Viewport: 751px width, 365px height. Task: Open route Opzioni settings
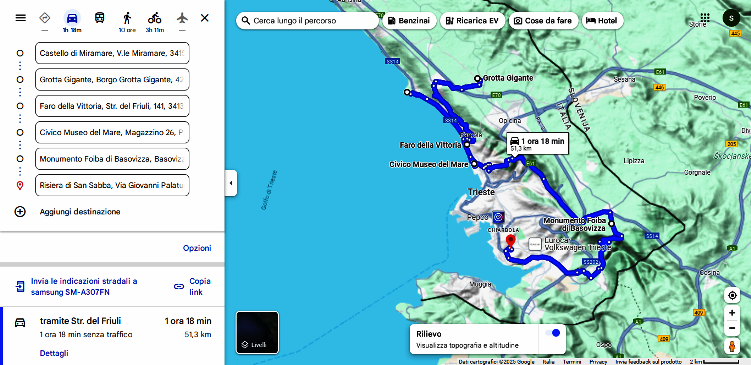(x=197, y=248)
